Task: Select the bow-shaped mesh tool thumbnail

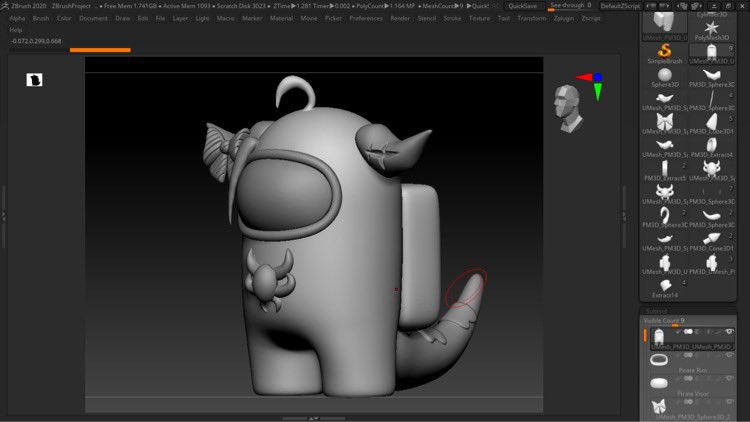Action: (664, 122)
